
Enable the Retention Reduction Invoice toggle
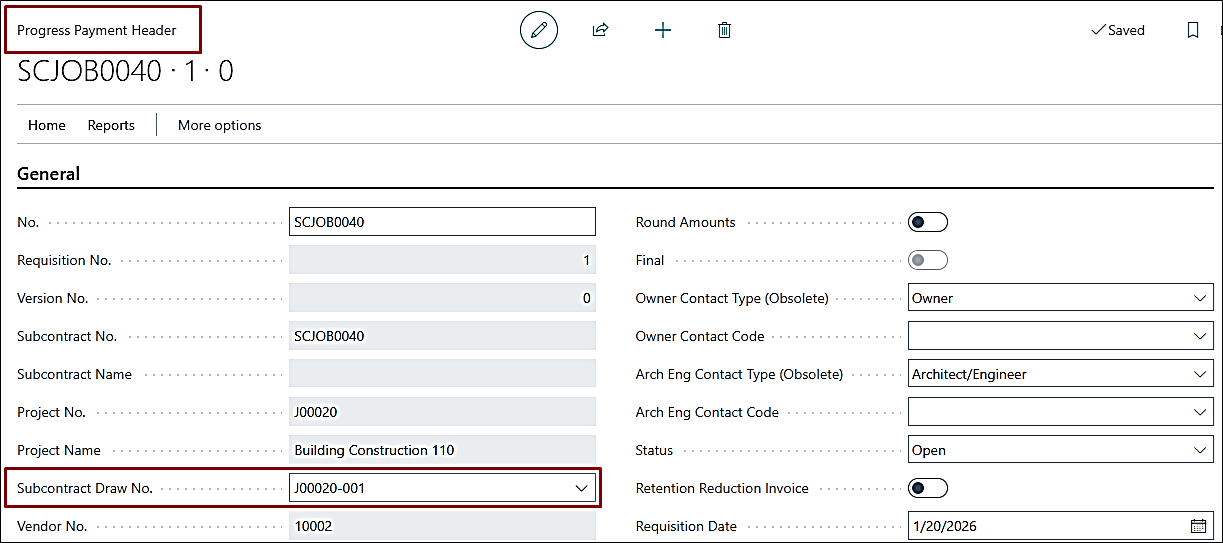[927, 488]
